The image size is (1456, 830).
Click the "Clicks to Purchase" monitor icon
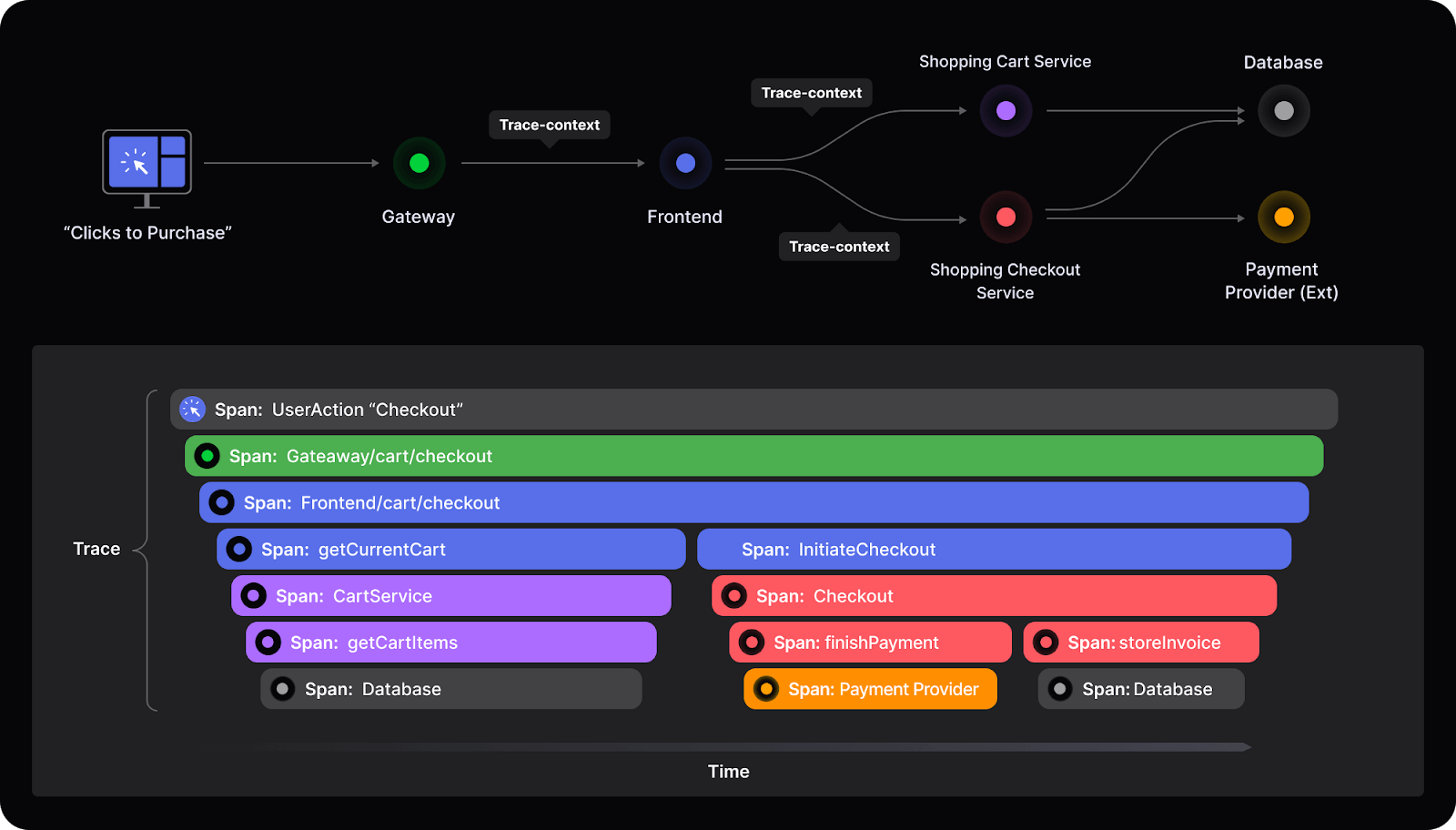146,167
